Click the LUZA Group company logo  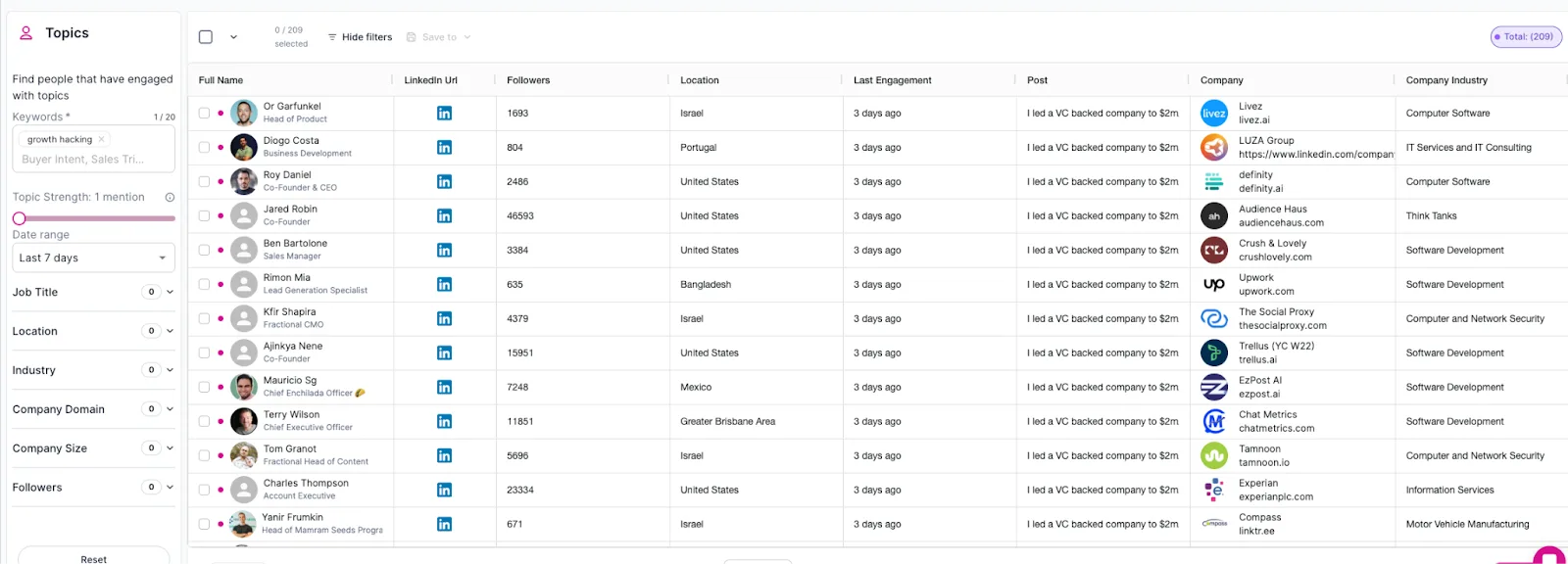click(1214, 148)
